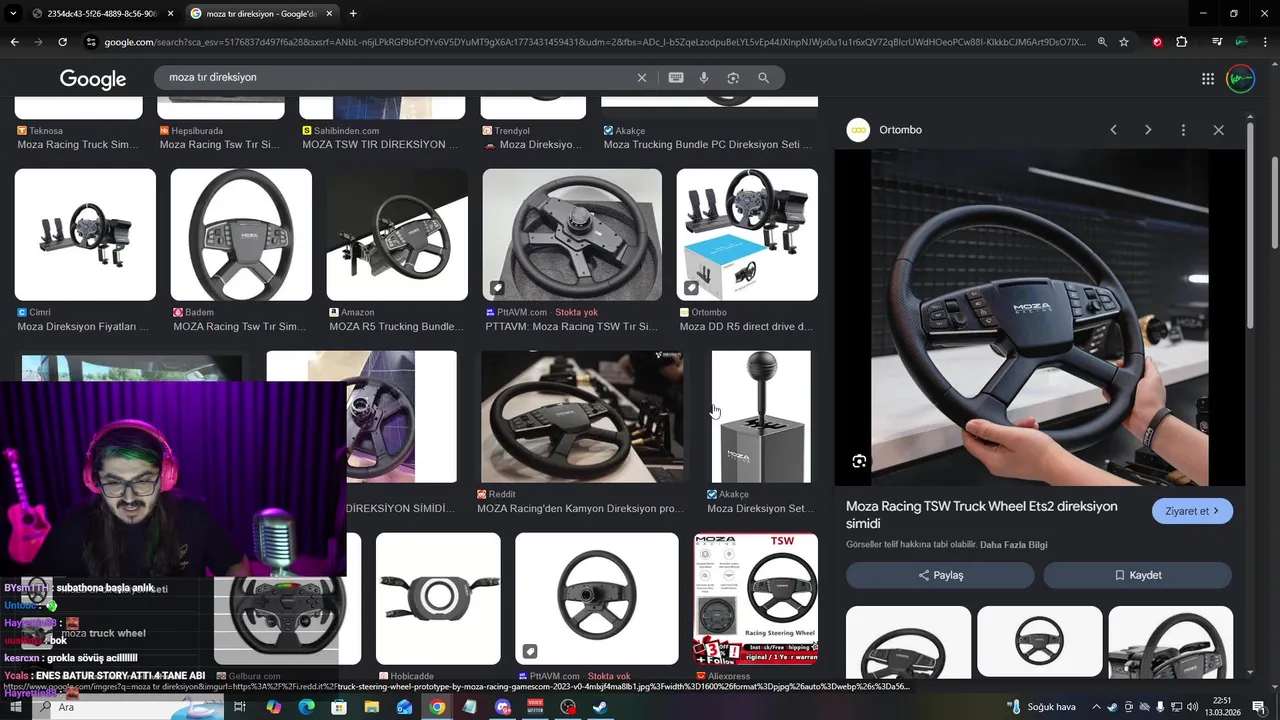The height and width of the screenshot is (720, 1280).
Task: Open the zoom magnifier in the address bar
Action: click(x=1102, y=42)
